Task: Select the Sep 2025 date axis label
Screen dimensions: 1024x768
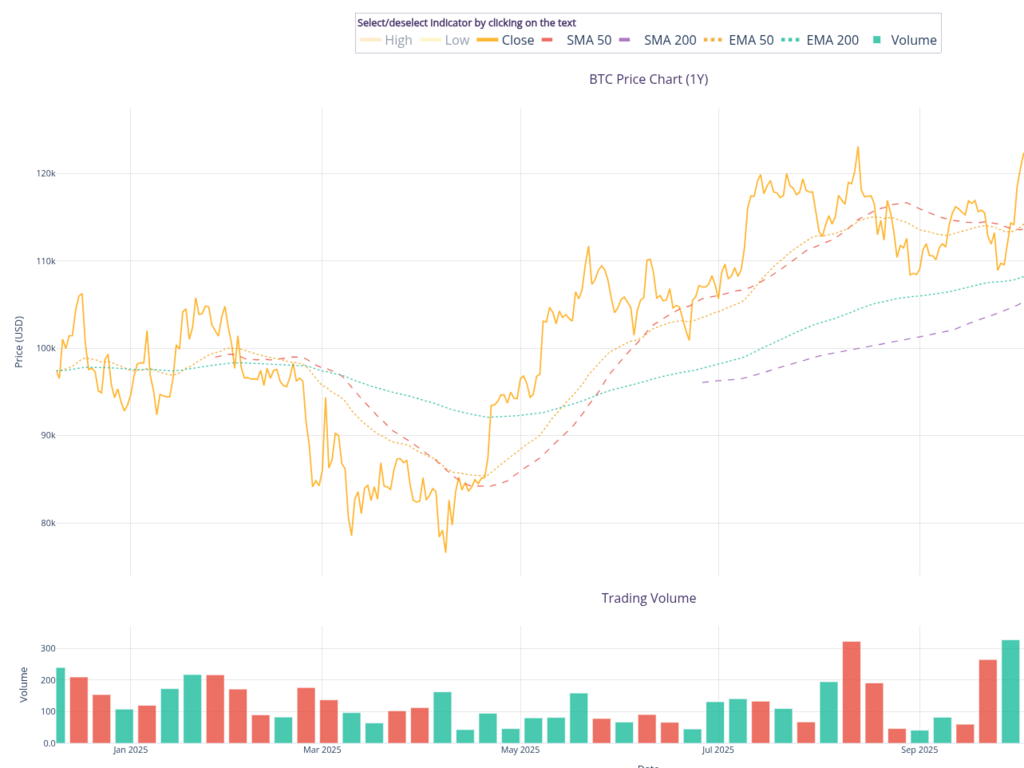Action: click(920, 749)
